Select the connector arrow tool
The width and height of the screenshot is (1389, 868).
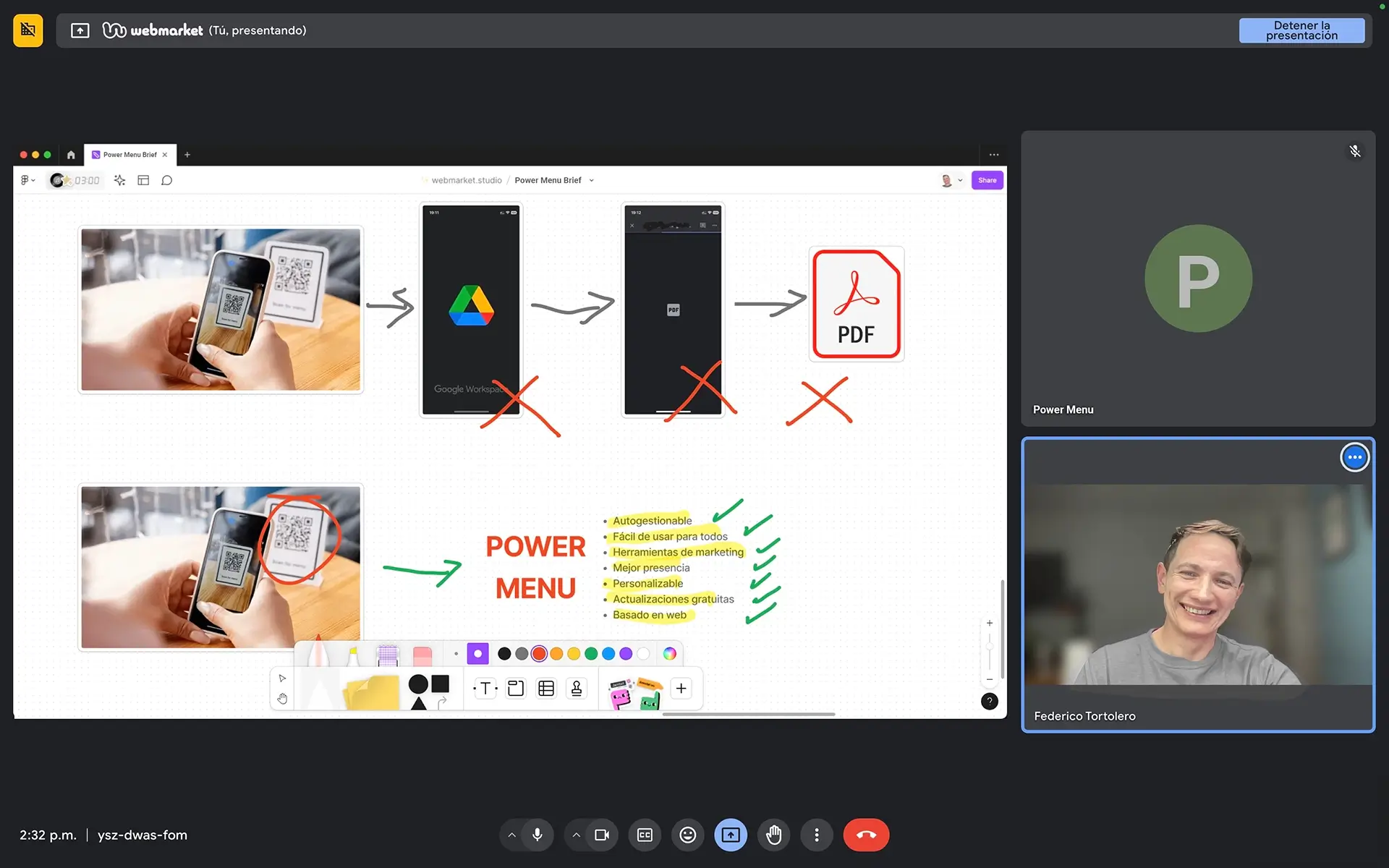click(442, 702)
